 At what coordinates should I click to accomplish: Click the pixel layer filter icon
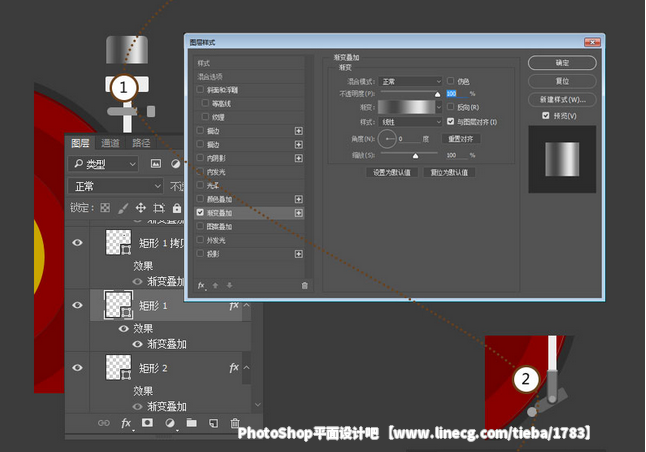[x=156, y=164]
